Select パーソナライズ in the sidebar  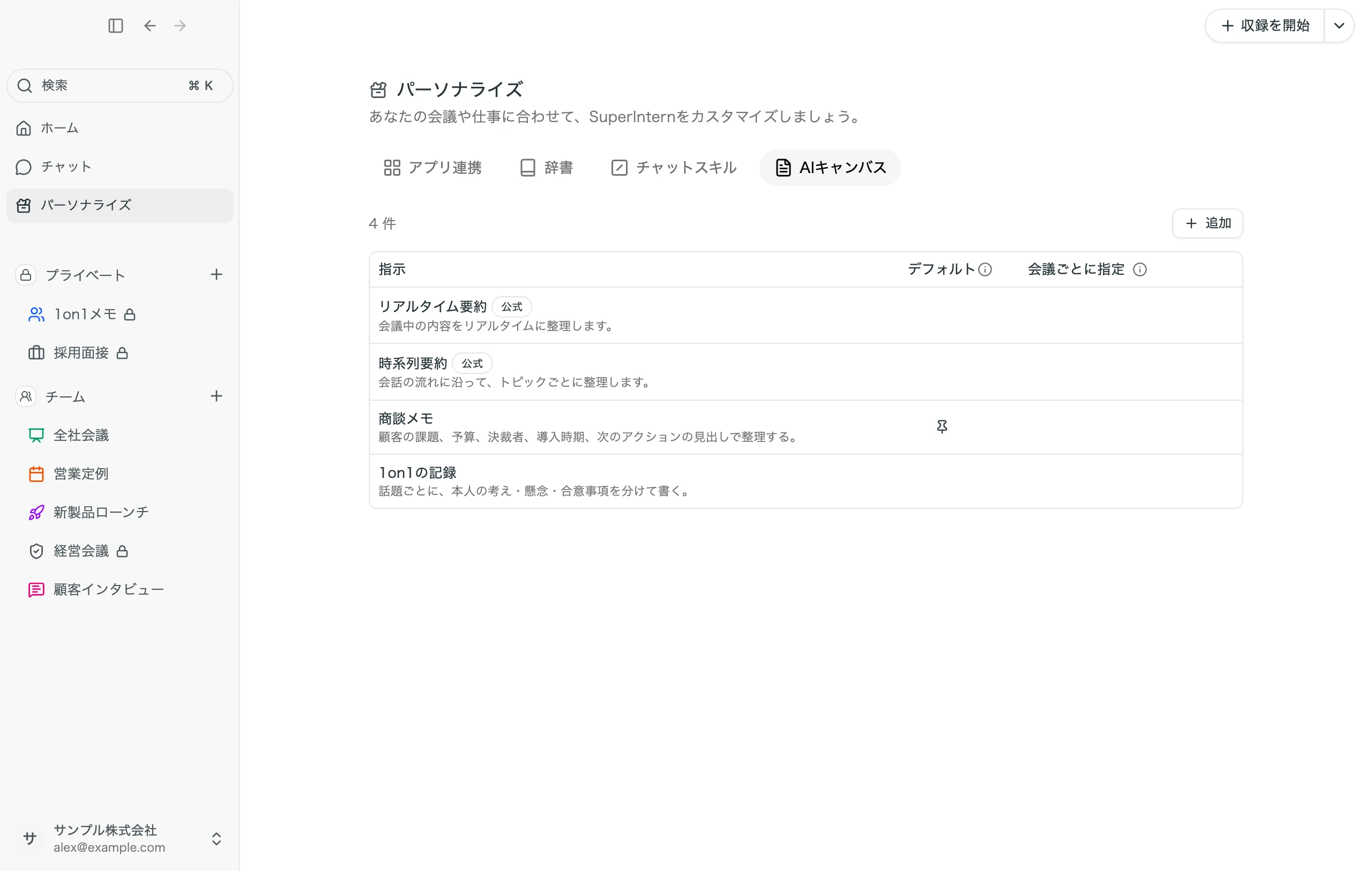coord(120,205)
